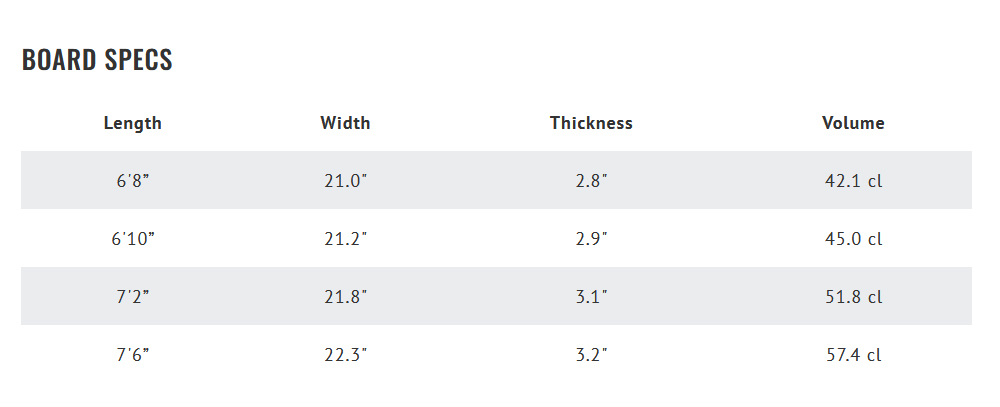
Task: Select the 57.4 cl volume value
Action: tap(853, 355)
